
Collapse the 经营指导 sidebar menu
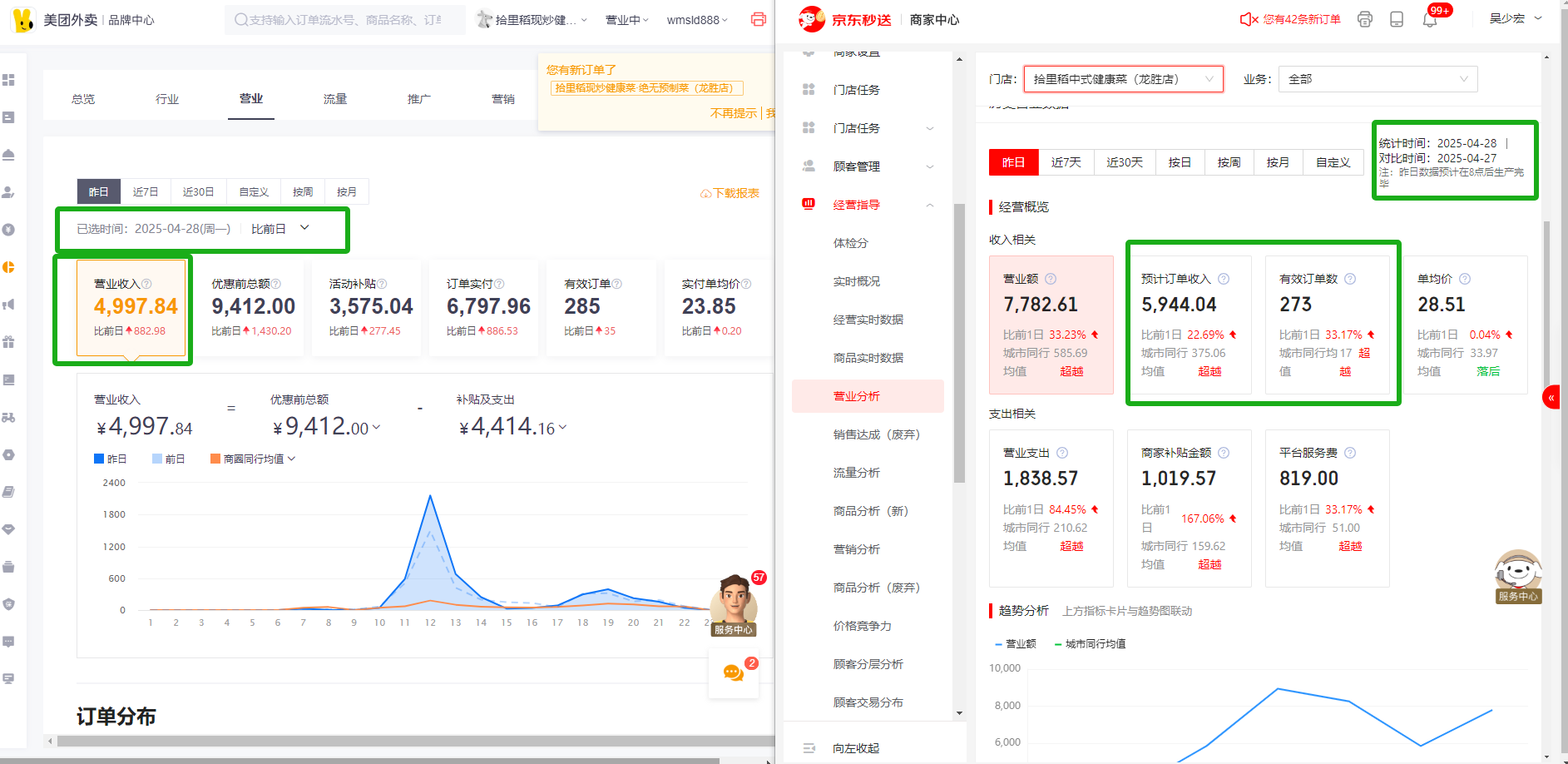click(x=930, y=205)
